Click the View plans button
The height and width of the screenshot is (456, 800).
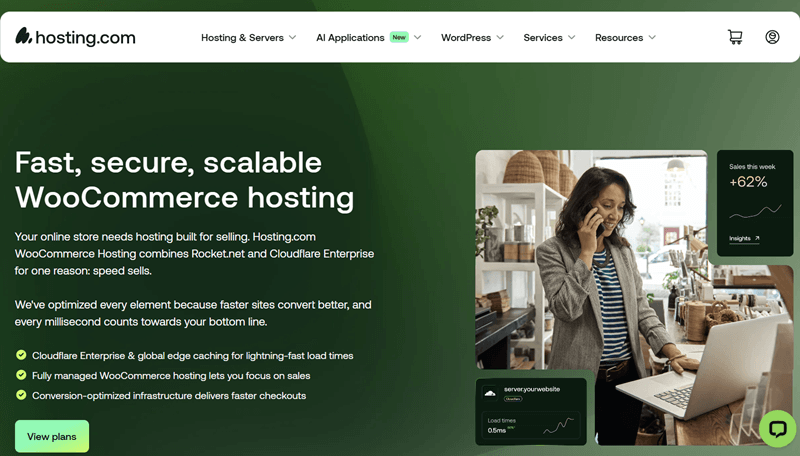(x=52, y=436)
